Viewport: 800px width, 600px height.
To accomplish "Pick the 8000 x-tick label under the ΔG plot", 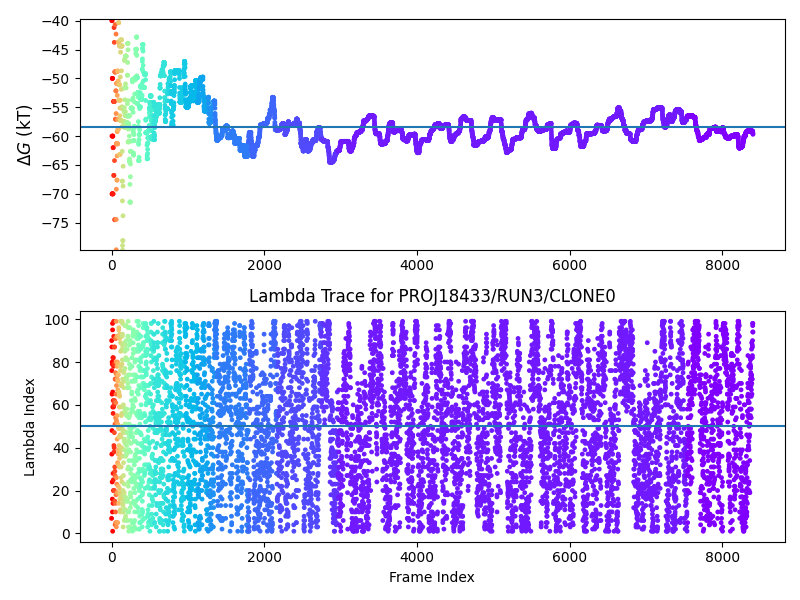I will coord(722,265).
